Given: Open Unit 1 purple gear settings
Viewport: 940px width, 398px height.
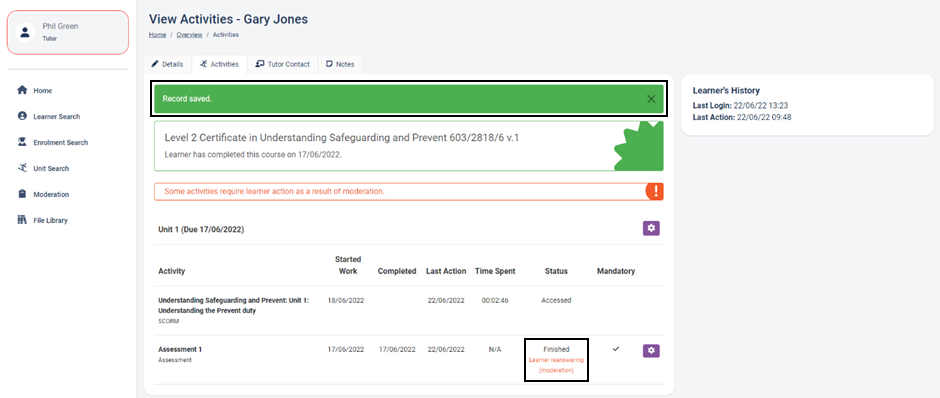Looking at the screenshot, I should click(x=651, y=228).
